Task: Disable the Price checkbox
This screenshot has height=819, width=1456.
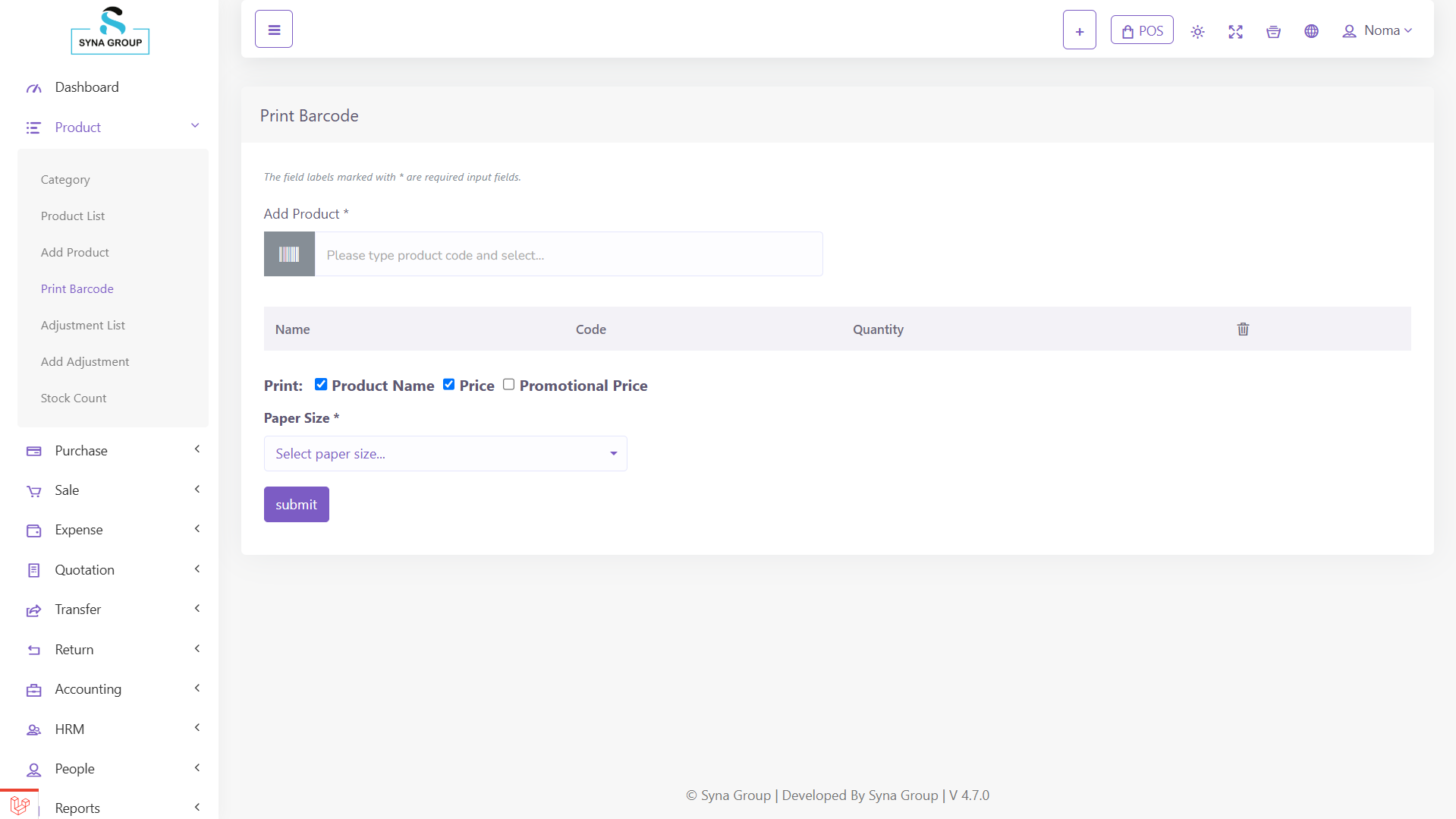Action: [x=449, y=384]
